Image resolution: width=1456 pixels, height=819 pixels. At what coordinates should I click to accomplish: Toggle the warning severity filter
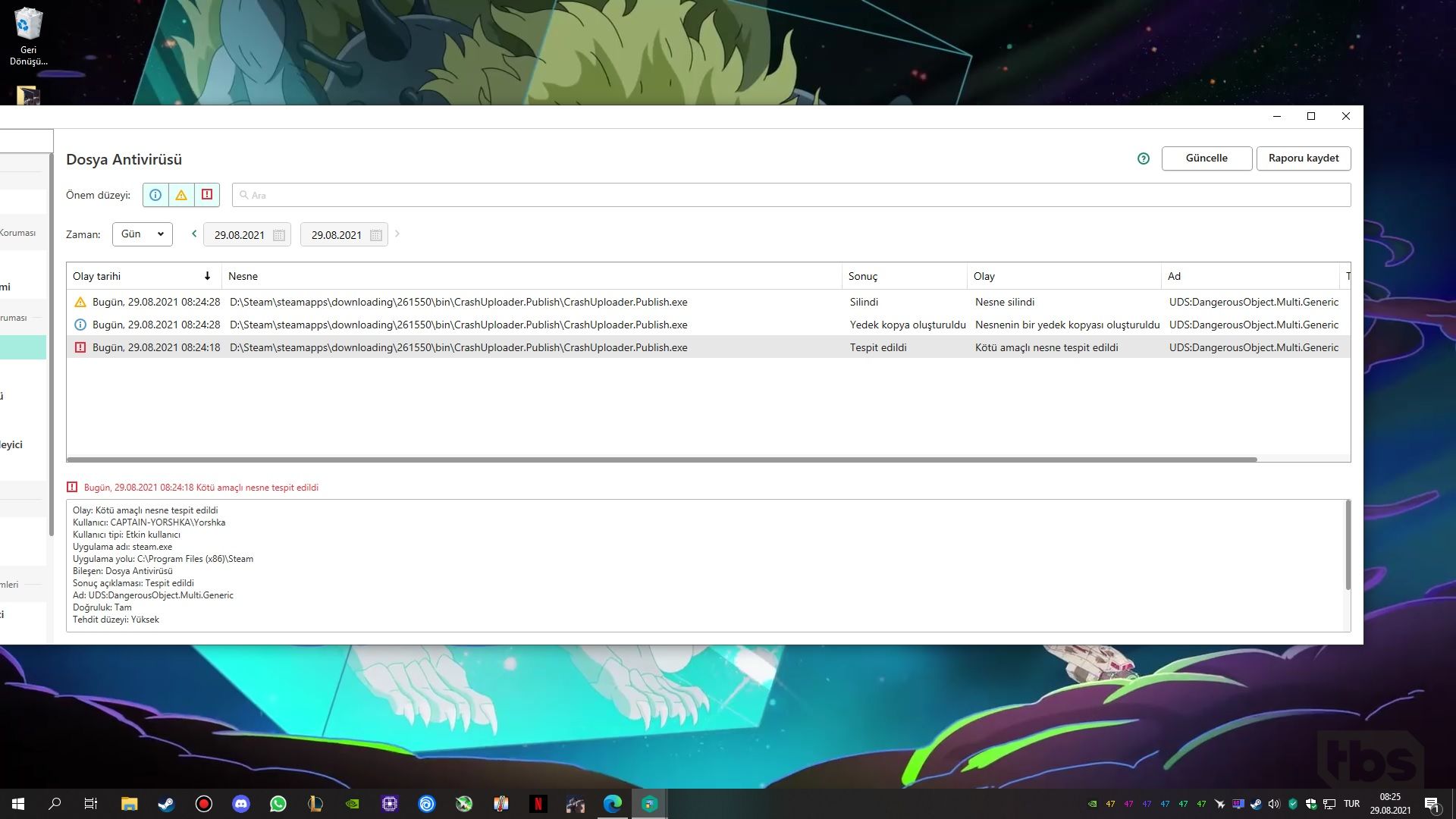[181, 195]
